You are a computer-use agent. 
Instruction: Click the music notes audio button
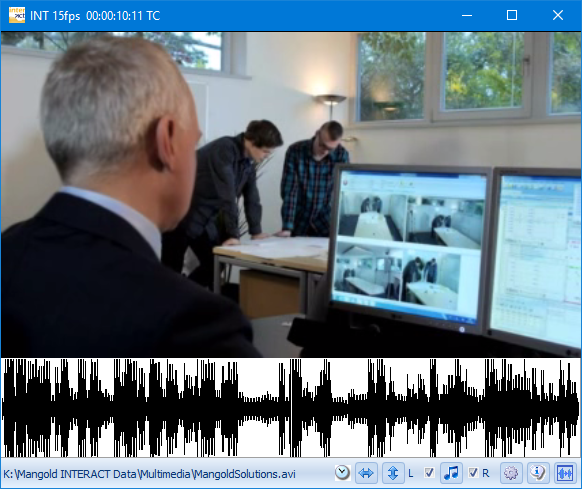(x=451, y=473)
